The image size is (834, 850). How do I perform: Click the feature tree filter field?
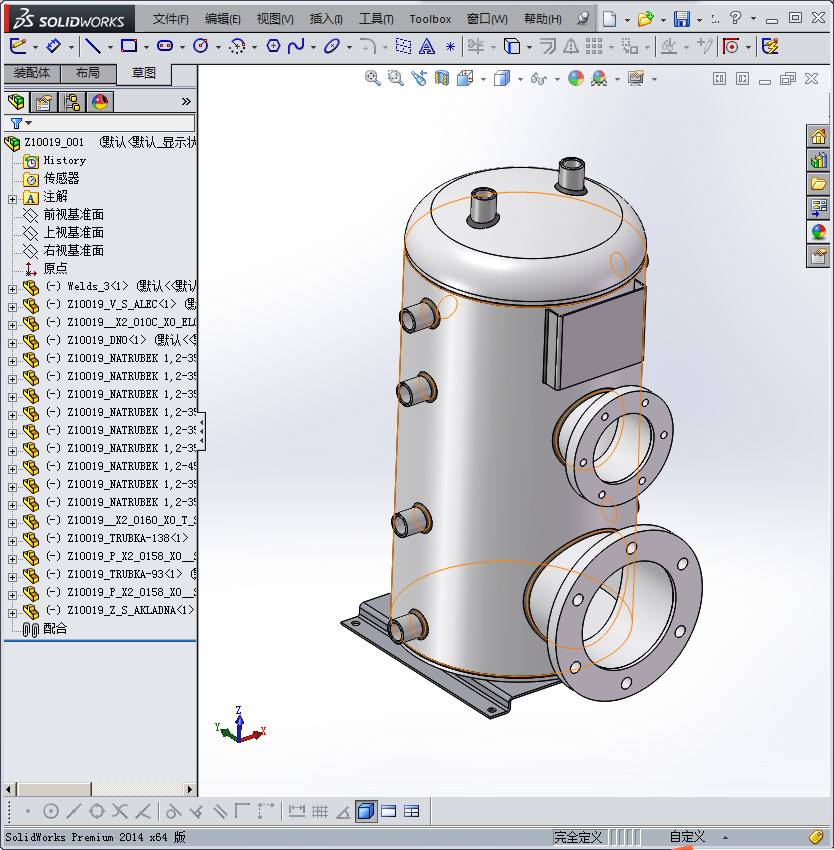[x=99, y=123]
